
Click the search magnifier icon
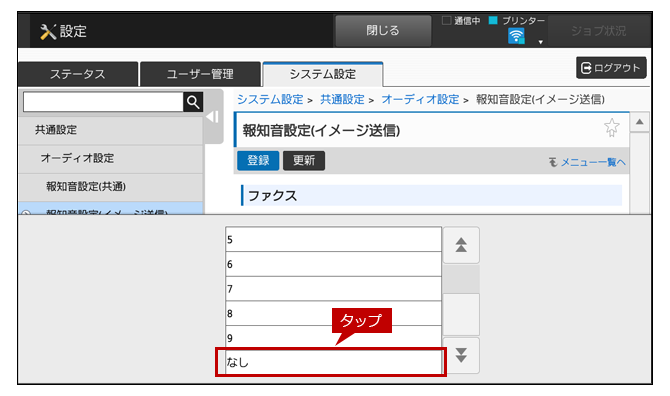193,102
